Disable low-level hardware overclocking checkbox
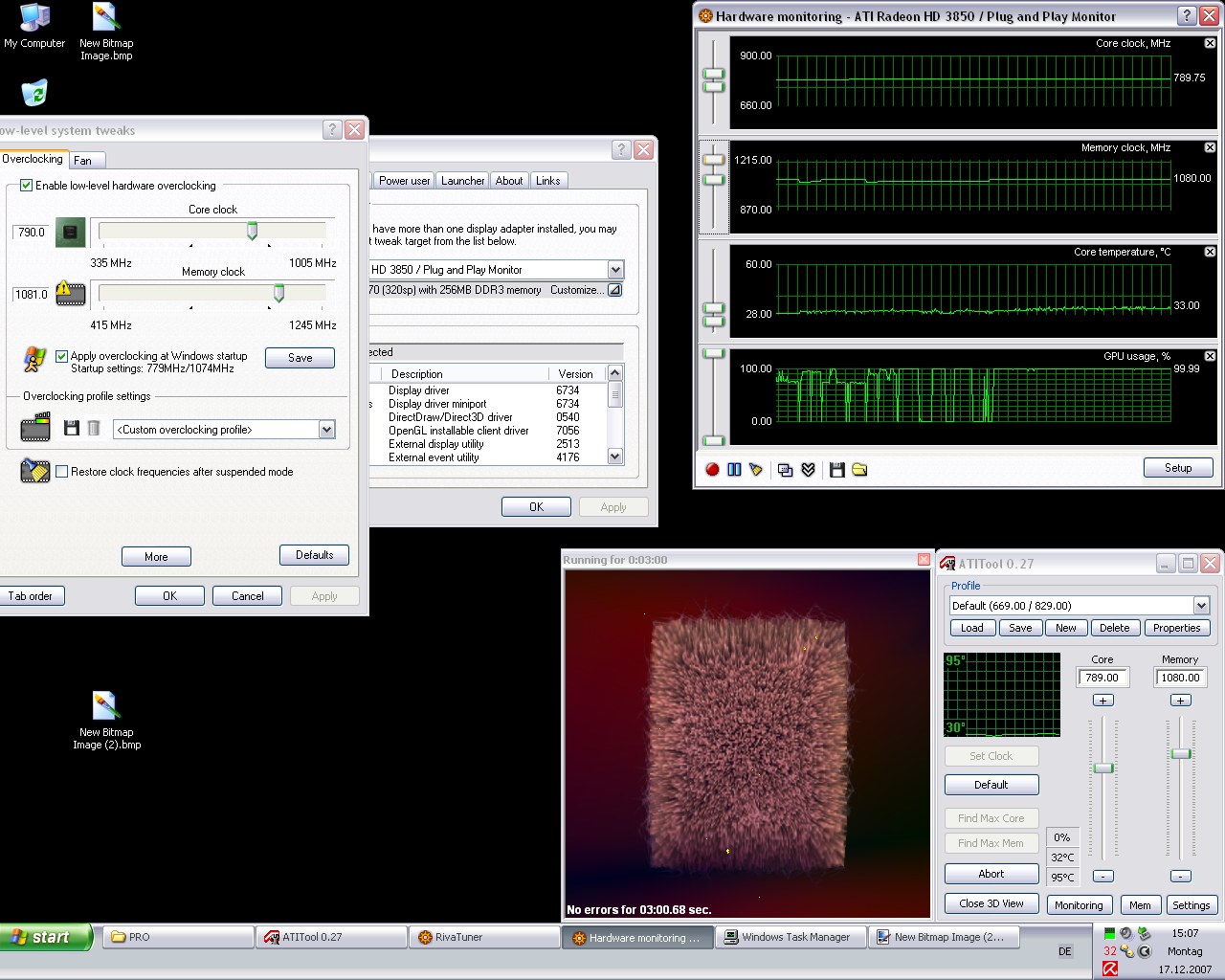 click(x=27, y=186)
